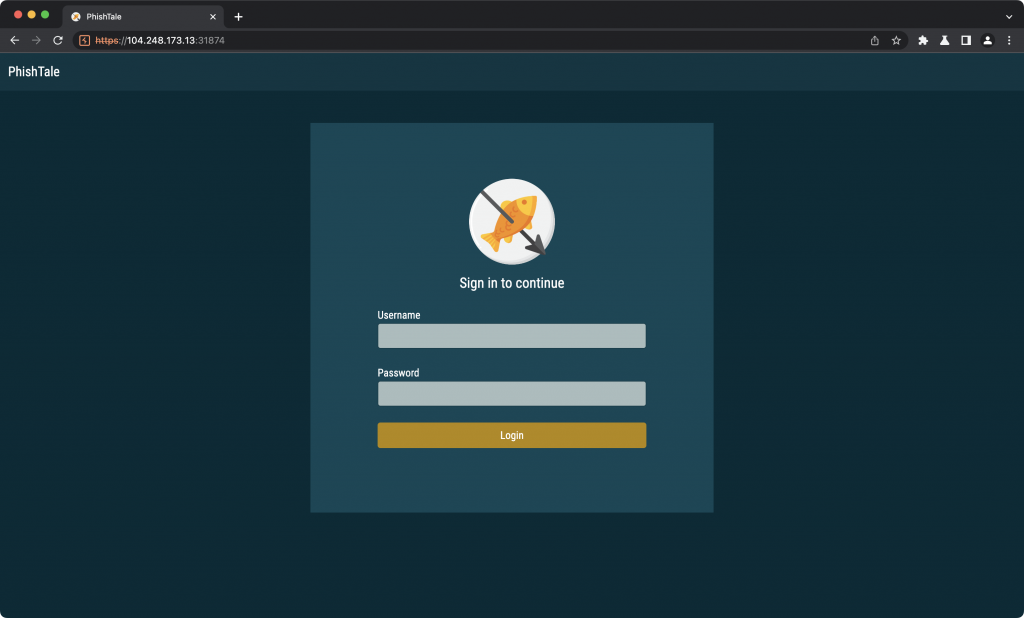1024x618 pixels.
Task: Open a new tab with plus button
Action: click(238, 17)
